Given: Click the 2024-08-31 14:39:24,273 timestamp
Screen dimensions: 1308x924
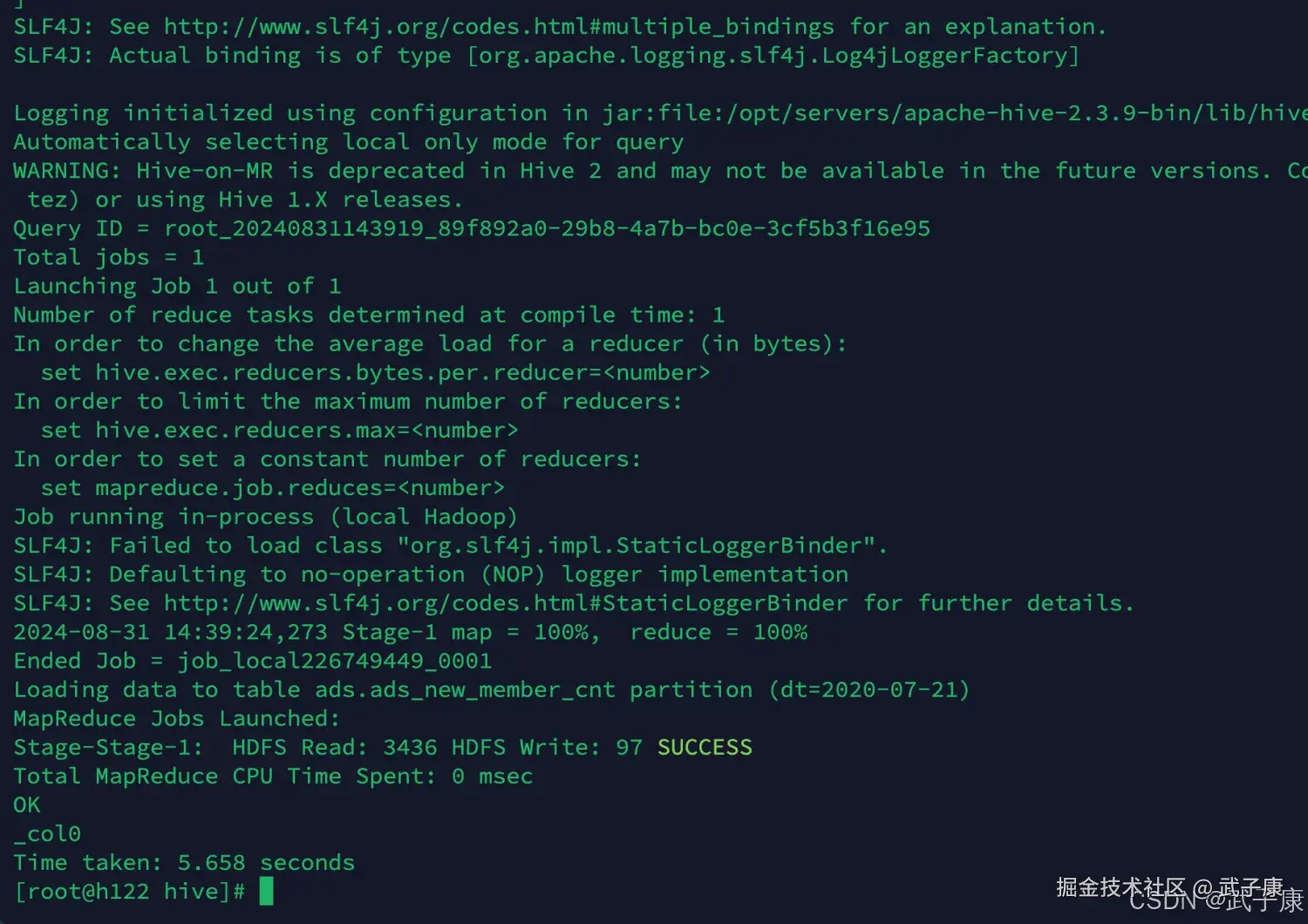Looking at the screenshot, I should click(x=170, y=632).
